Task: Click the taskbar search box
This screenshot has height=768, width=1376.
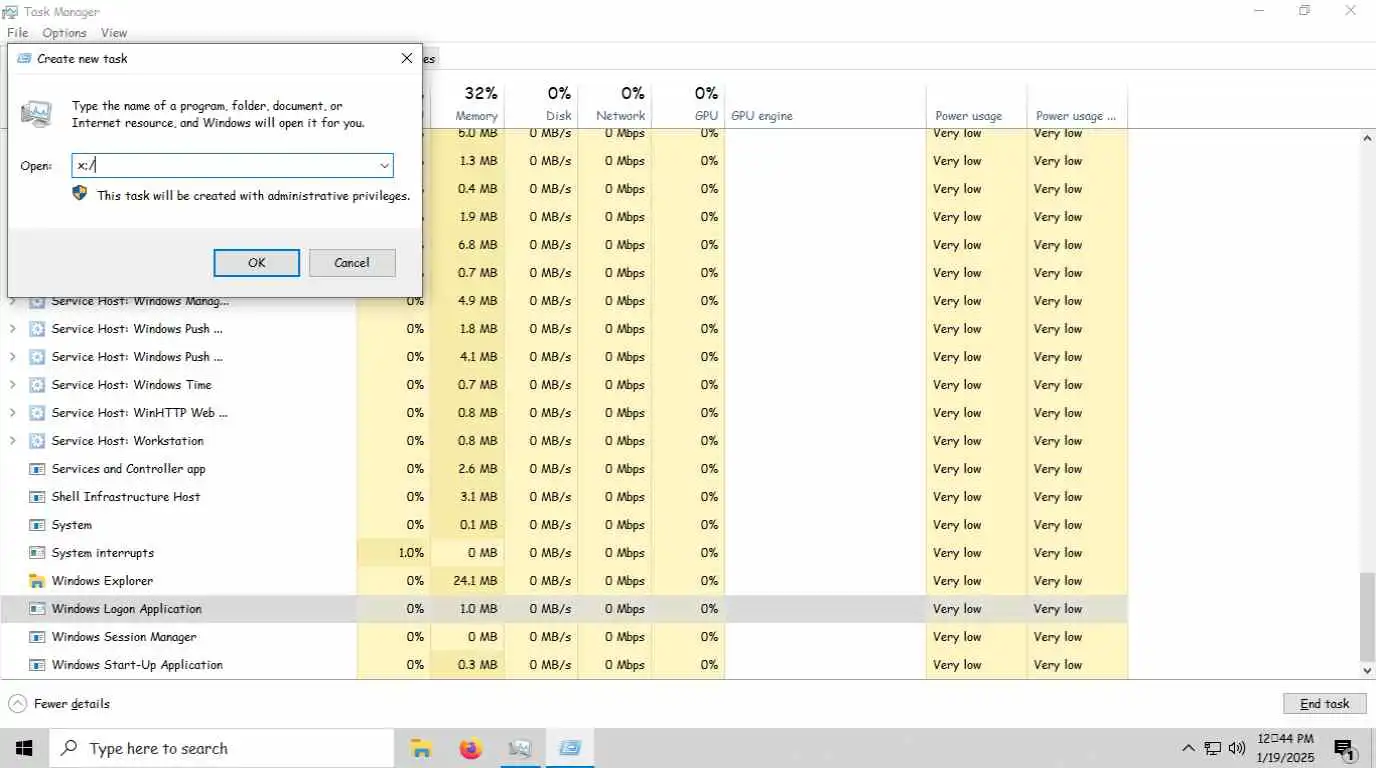Action: [x=222, y=748]
